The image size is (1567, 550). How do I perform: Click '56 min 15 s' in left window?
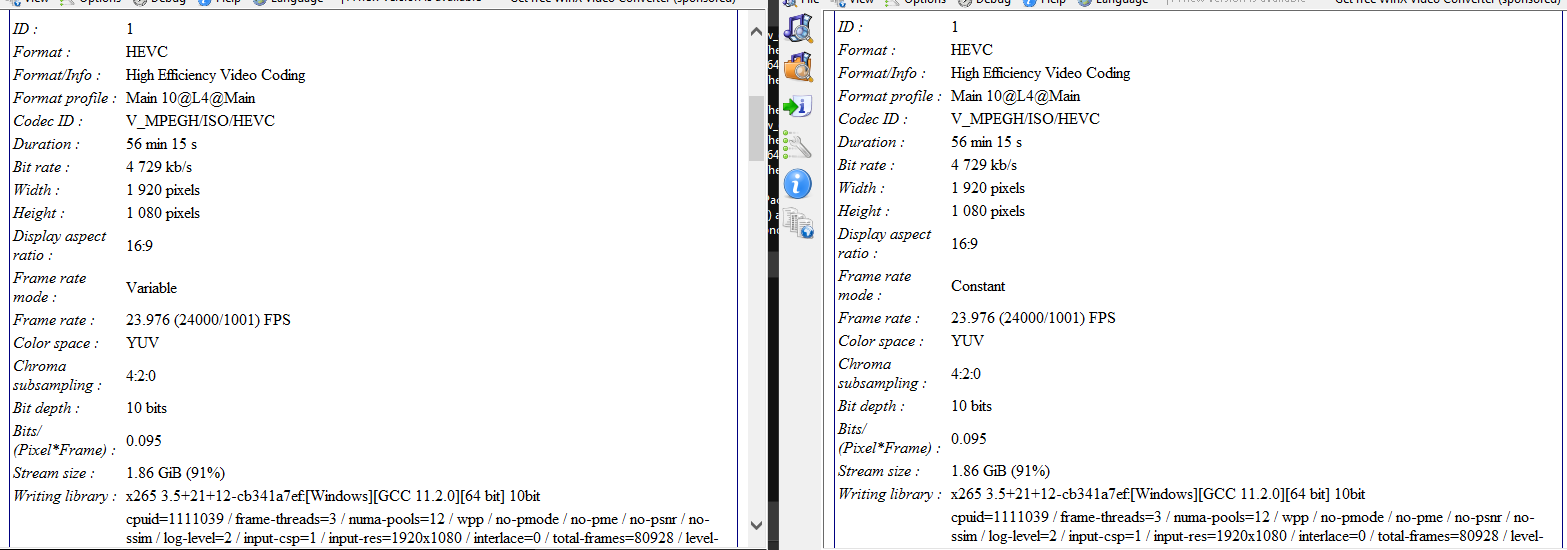coord(162,144)
